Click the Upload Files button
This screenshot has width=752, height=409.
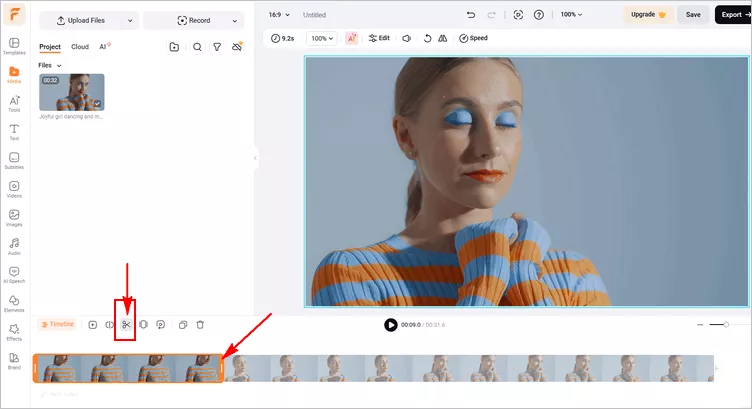click(x=81, y=21)
